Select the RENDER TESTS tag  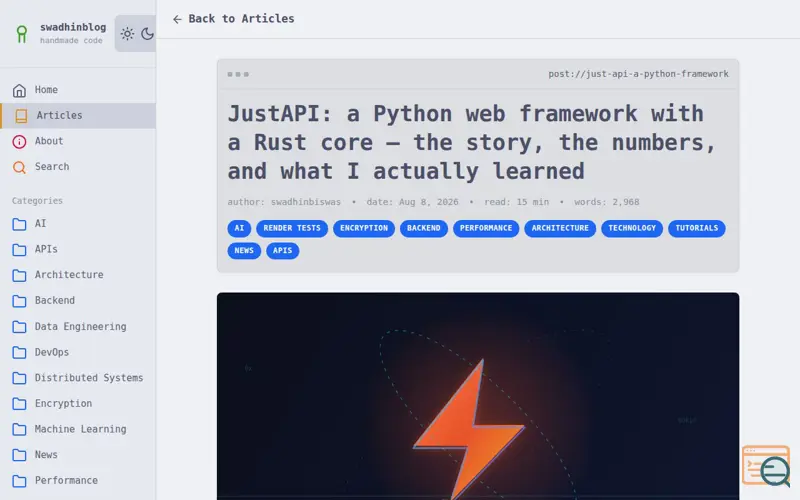[x=292, y=228]
